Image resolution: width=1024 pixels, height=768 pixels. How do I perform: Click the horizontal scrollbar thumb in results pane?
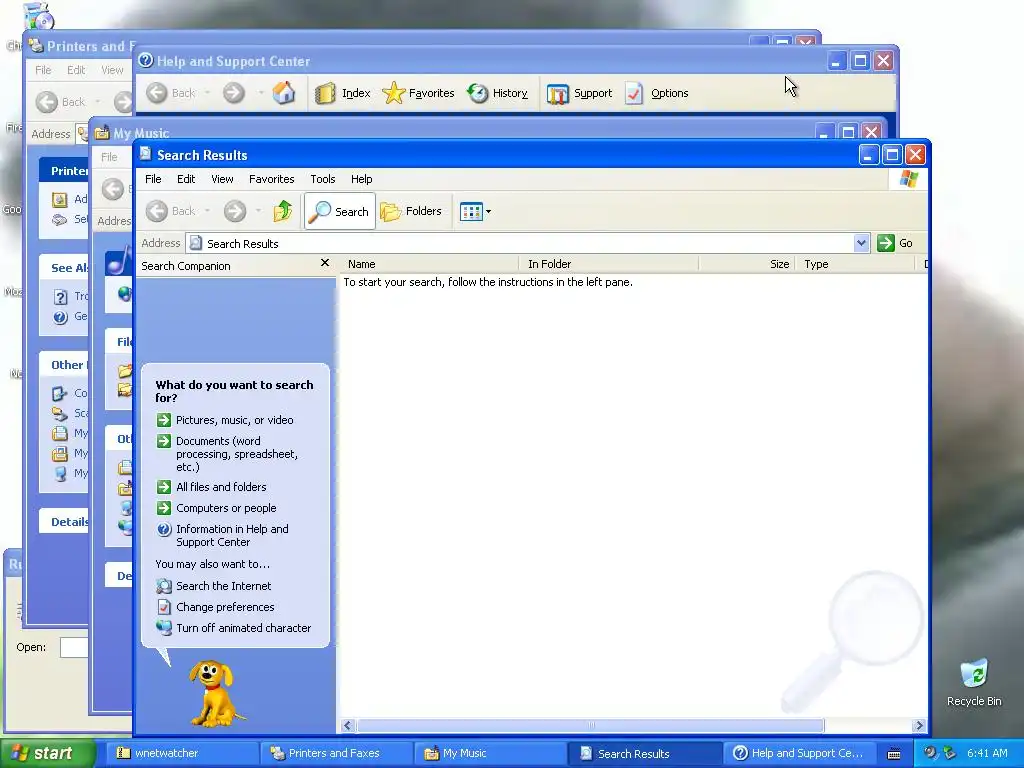pos(590,726)
